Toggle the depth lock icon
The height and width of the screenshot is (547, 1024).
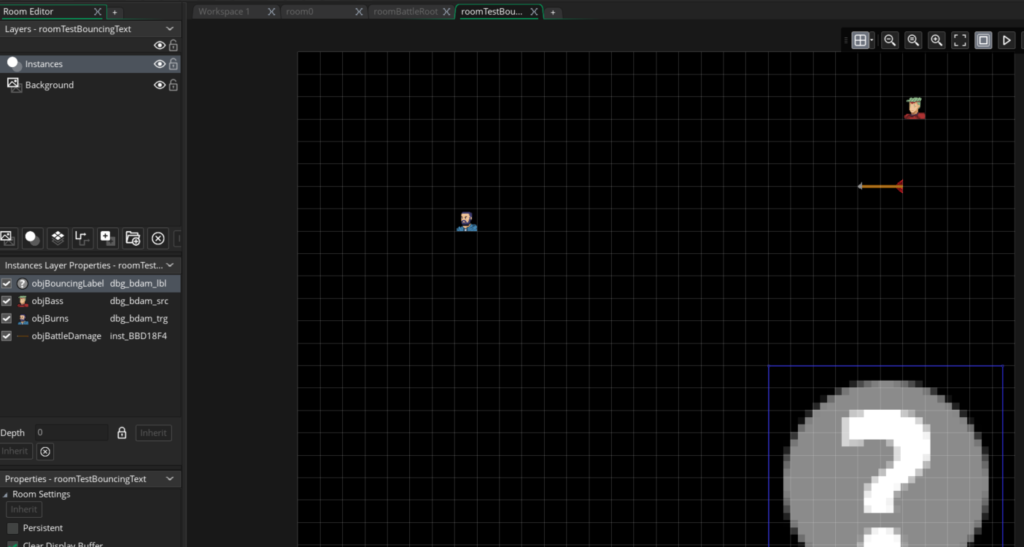click(121, 433)
